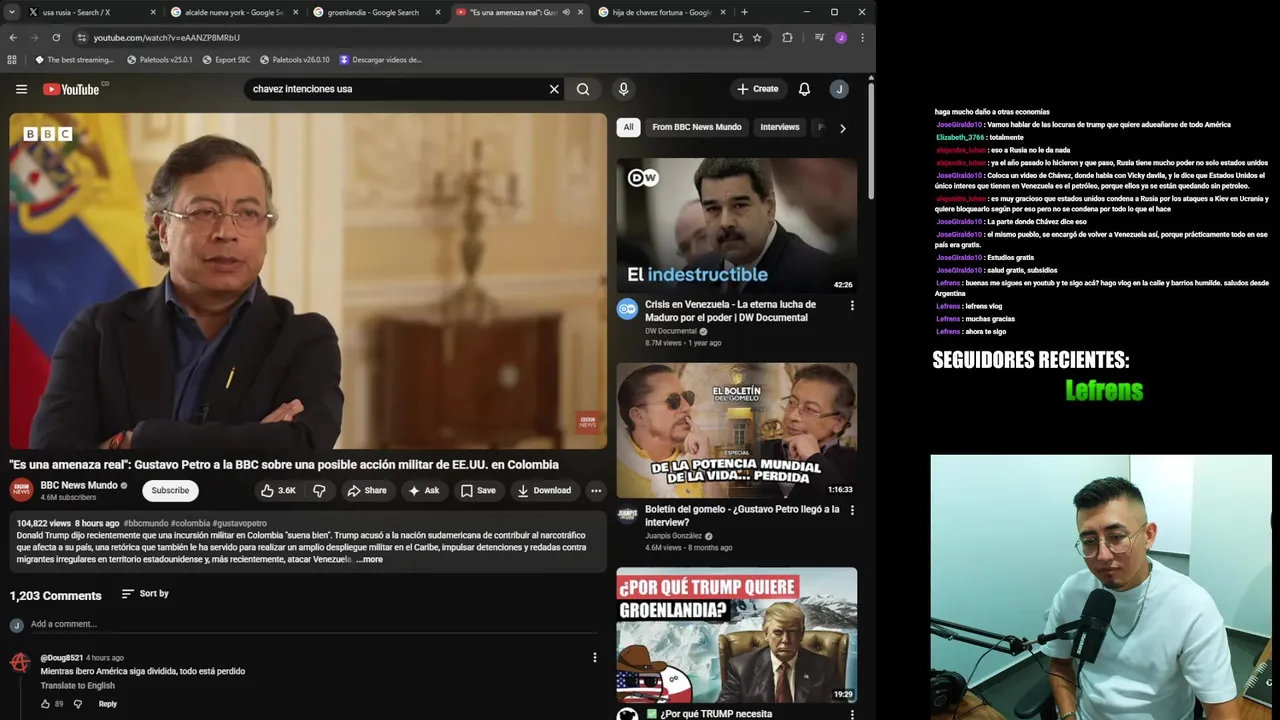Viewport: 1280px width, 720px height.
Task: Switch to hija de chavez fortuna tab
Action: pyautogui.click(x=660, y=12)
